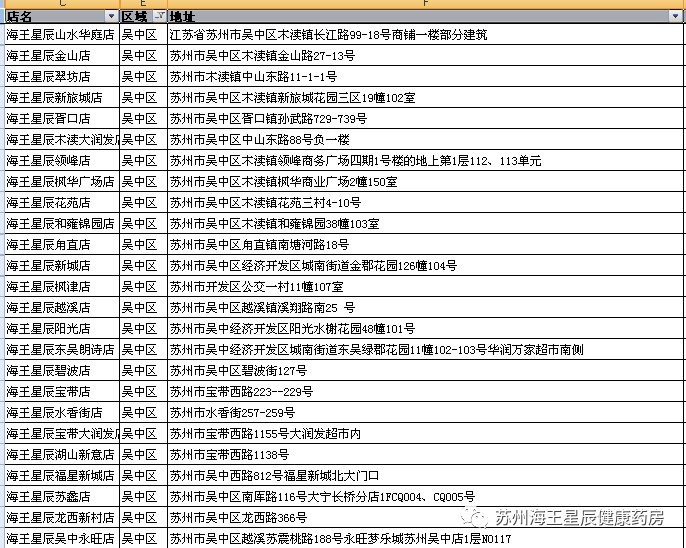Select cell 海王星辰翠坊店
The image size is (686, 548).
pyautogui.click(x=62, y=77)
